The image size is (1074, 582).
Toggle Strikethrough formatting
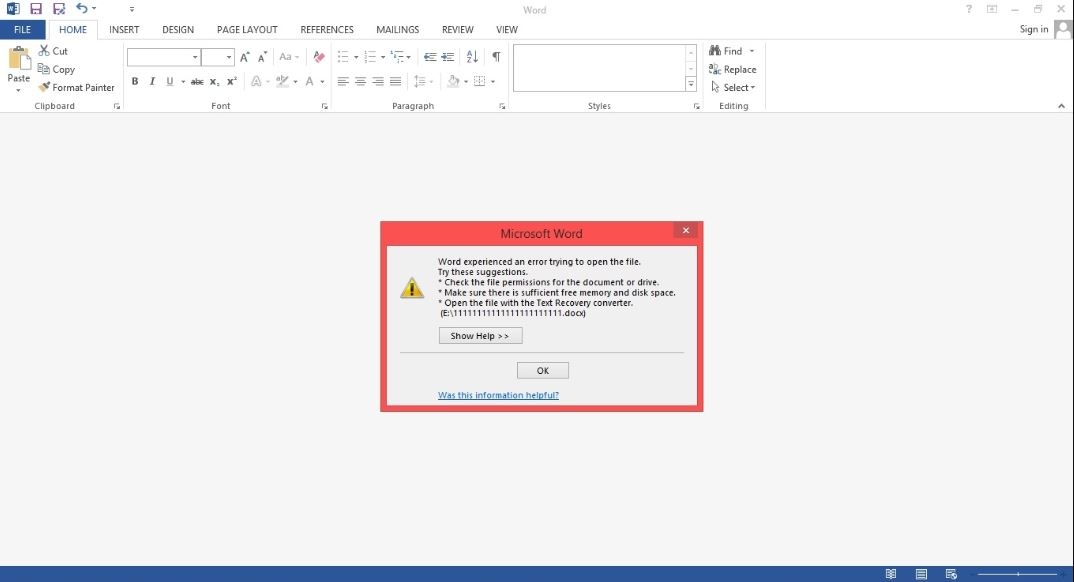point(197,81)
